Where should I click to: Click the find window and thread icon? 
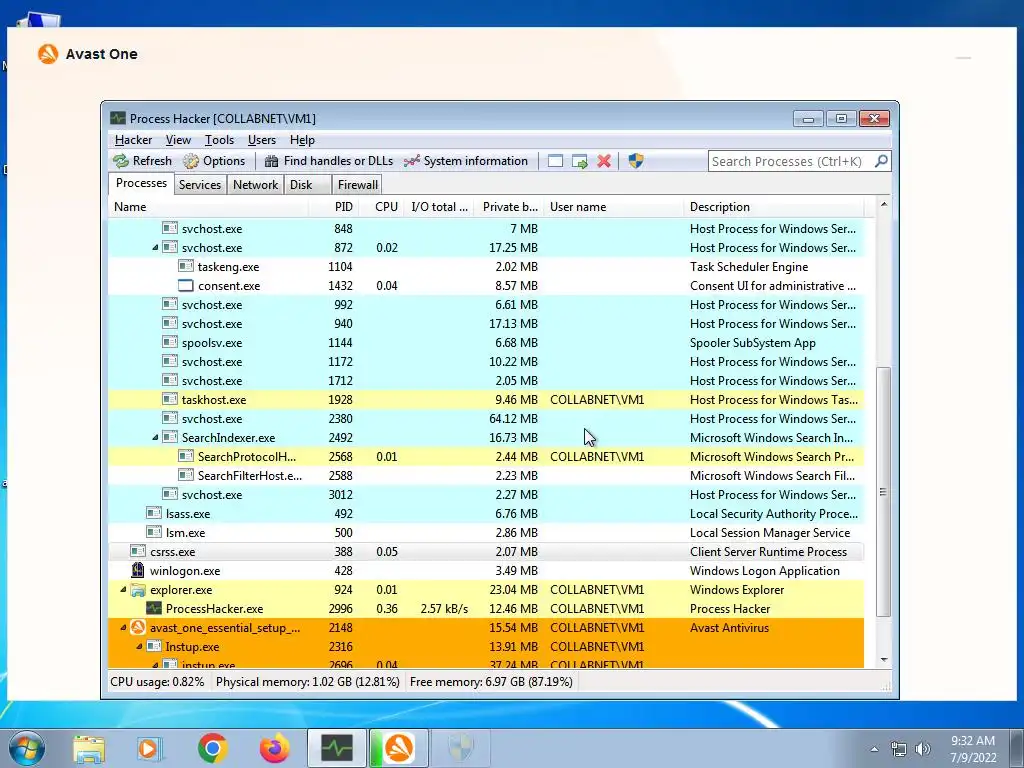pyautogui.click(x=579, y=161)
